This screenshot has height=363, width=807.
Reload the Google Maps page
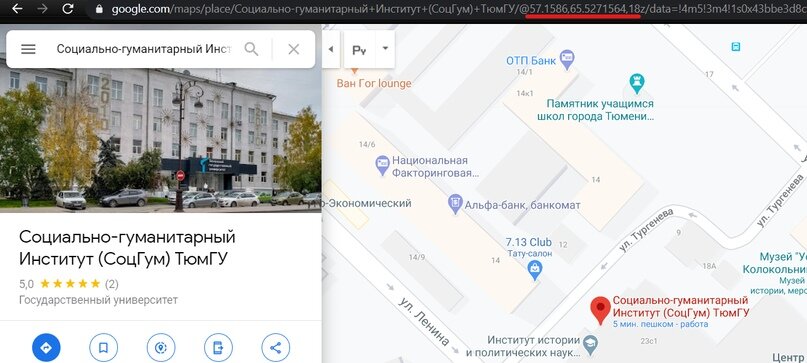pos(67,9)
